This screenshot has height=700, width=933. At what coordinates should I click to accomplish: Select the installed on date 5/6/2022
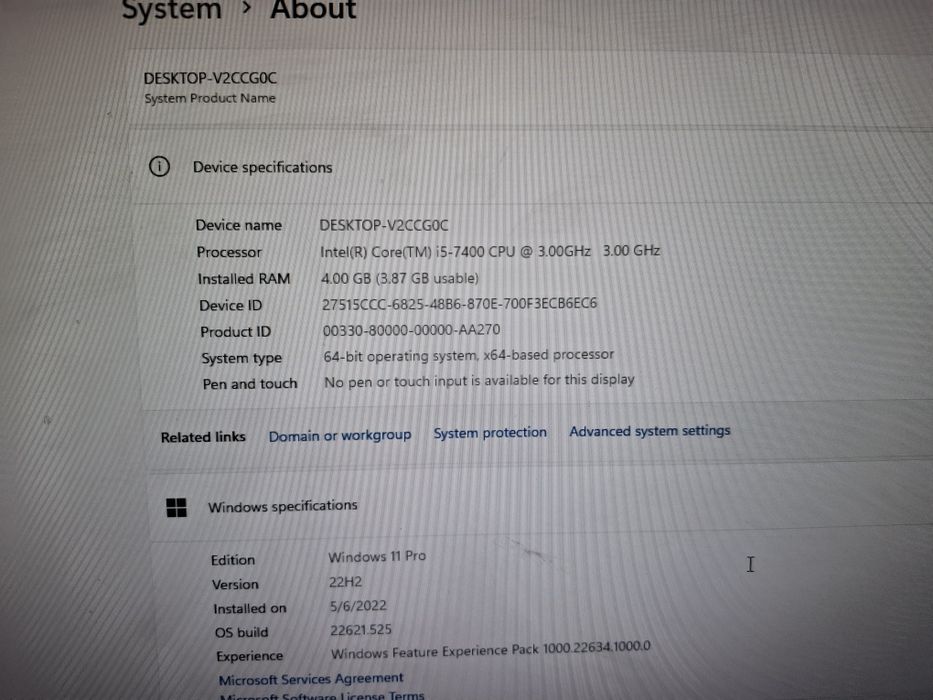[358, 606]
